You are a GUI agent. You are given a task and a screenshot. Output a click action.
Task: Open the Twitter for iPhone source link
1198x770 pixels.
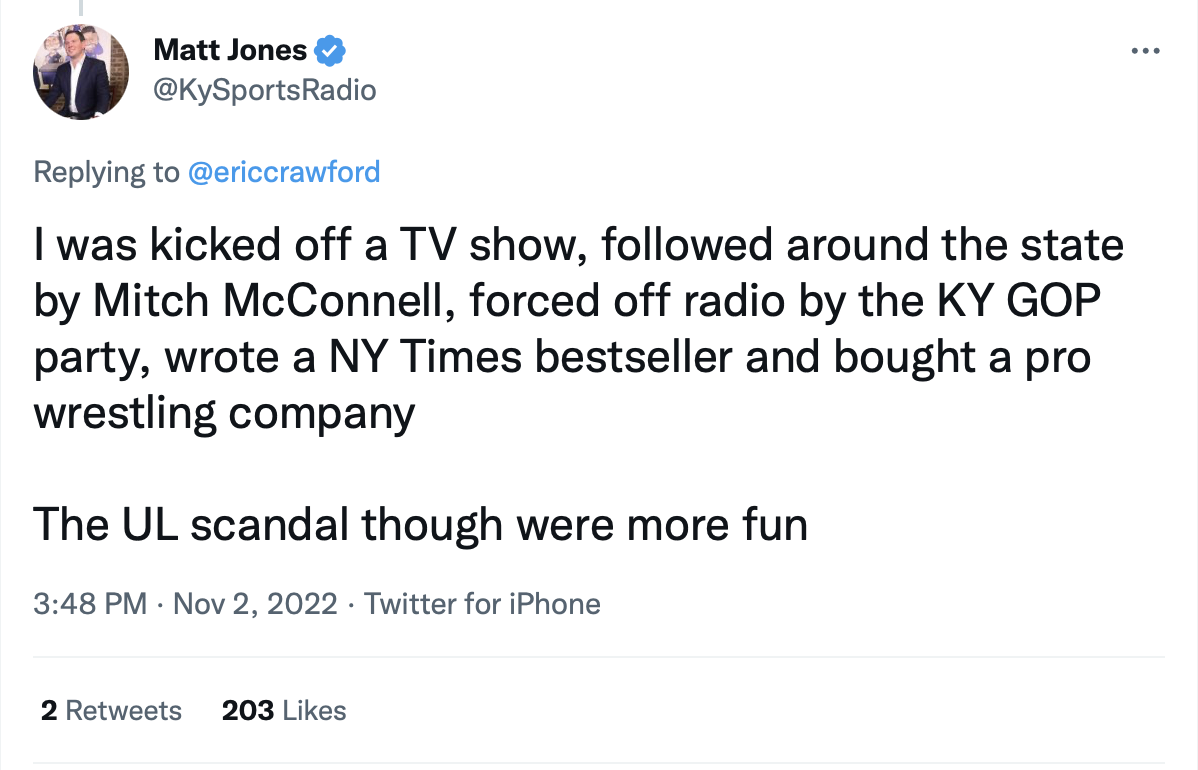482,603
